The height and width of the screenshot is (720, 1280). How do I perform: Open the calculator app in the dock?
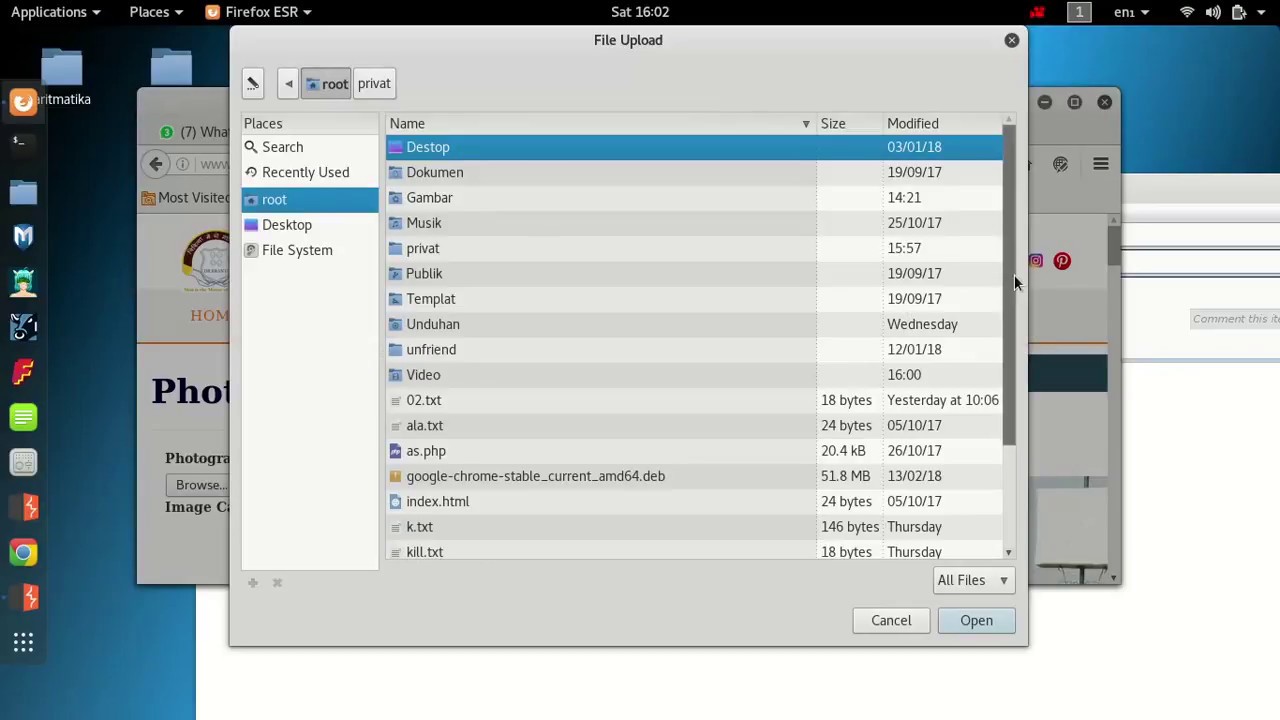[x=23, y=462]
